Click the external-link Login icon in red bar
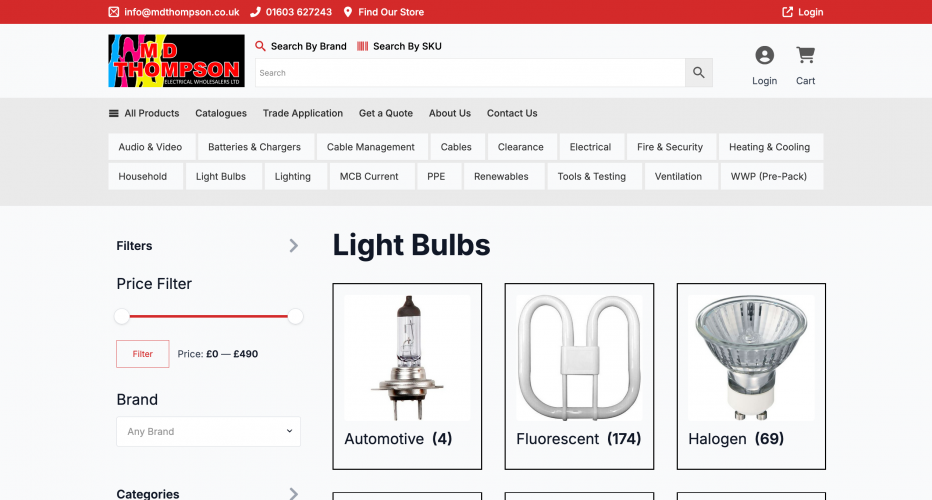This screenshot has height=500, width=932. click(787, 12)
